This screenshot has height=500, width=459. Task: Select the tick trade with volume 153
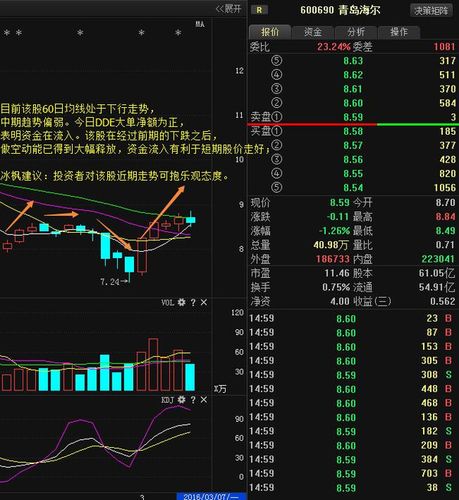430,347
